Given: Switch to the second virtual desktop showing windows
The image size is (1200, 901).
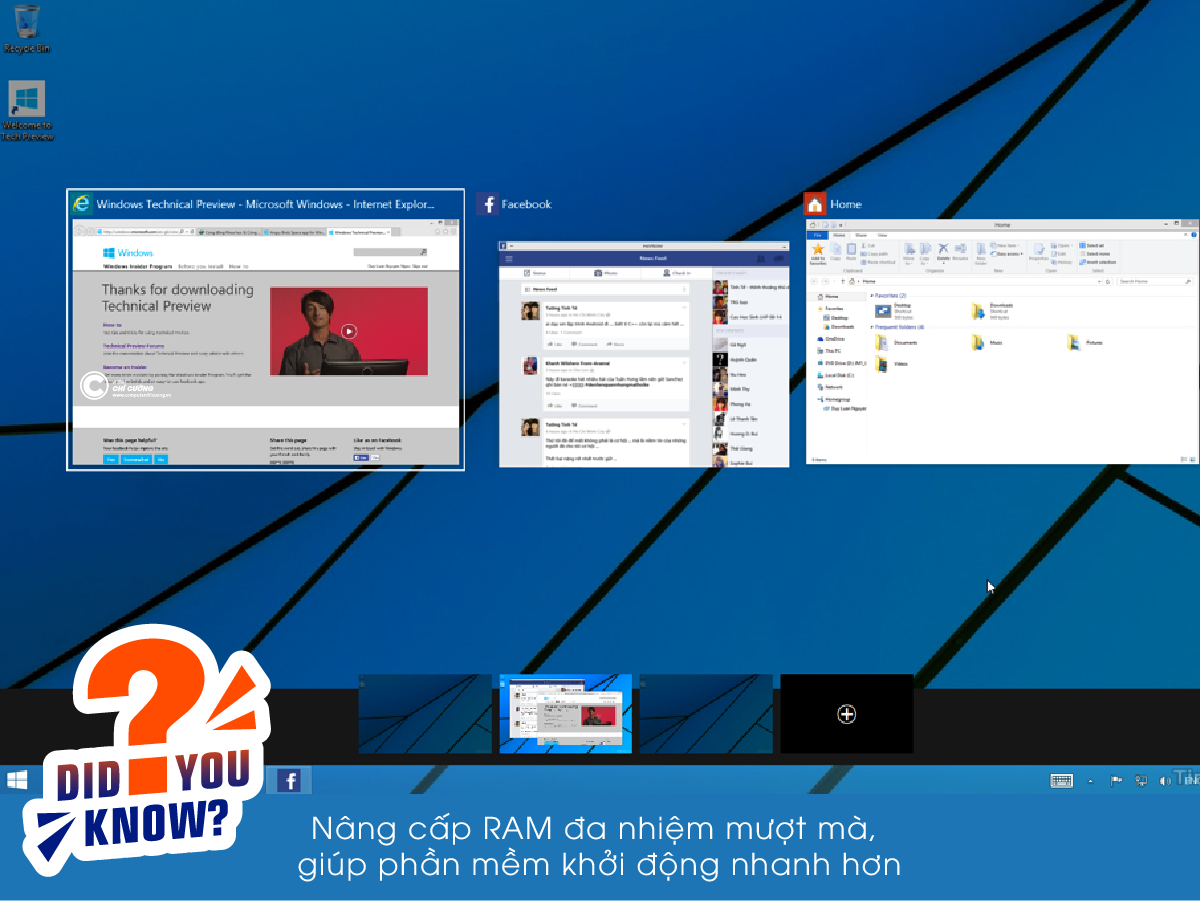Looking at the screenshot, I should click(x=566, y=713).
